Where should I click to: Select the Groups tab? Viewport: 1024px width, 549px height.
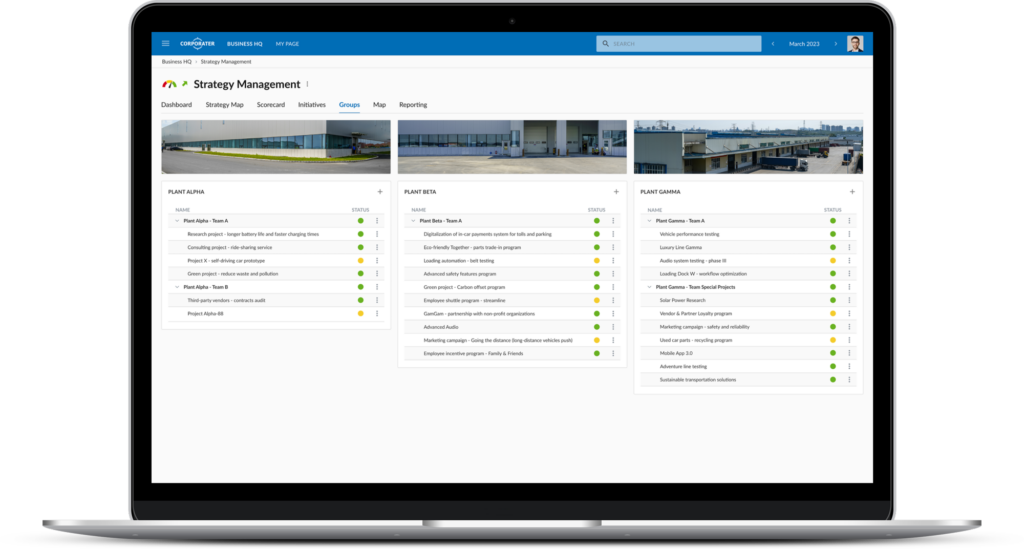click(349, 104)
